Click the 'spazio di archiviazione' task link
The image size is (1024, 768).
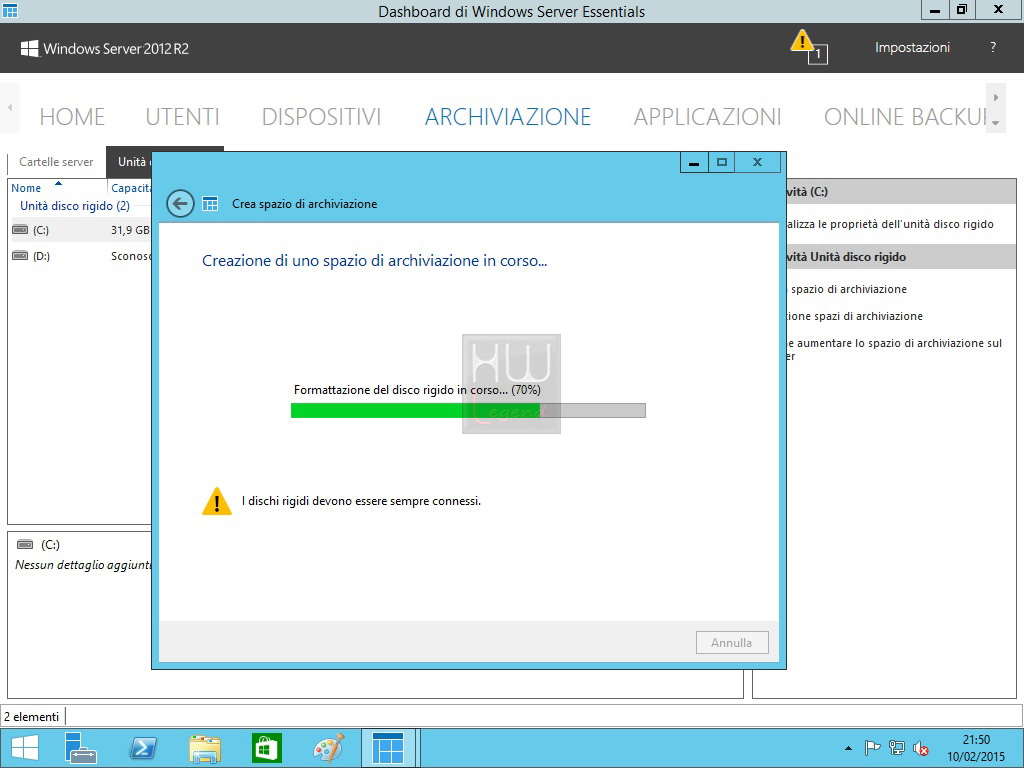[x=848, y=289]
